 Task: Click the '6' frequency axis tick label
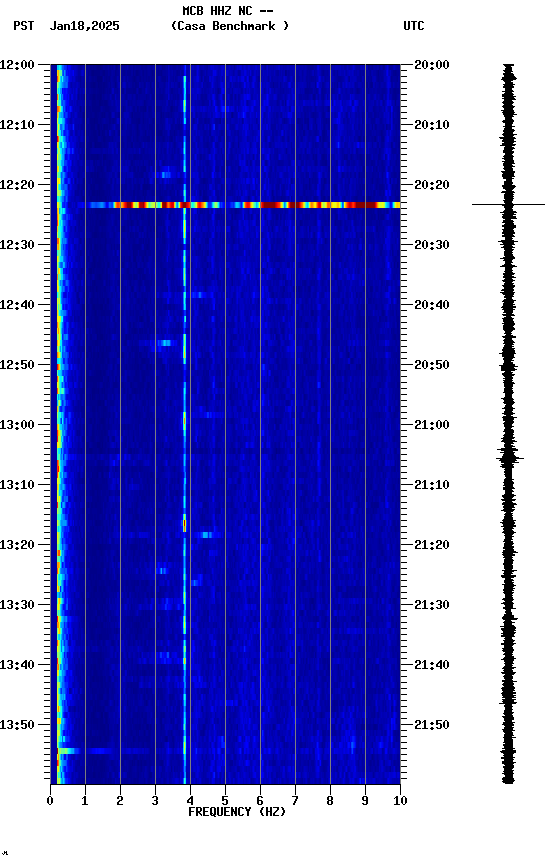[x=260, y=801]
